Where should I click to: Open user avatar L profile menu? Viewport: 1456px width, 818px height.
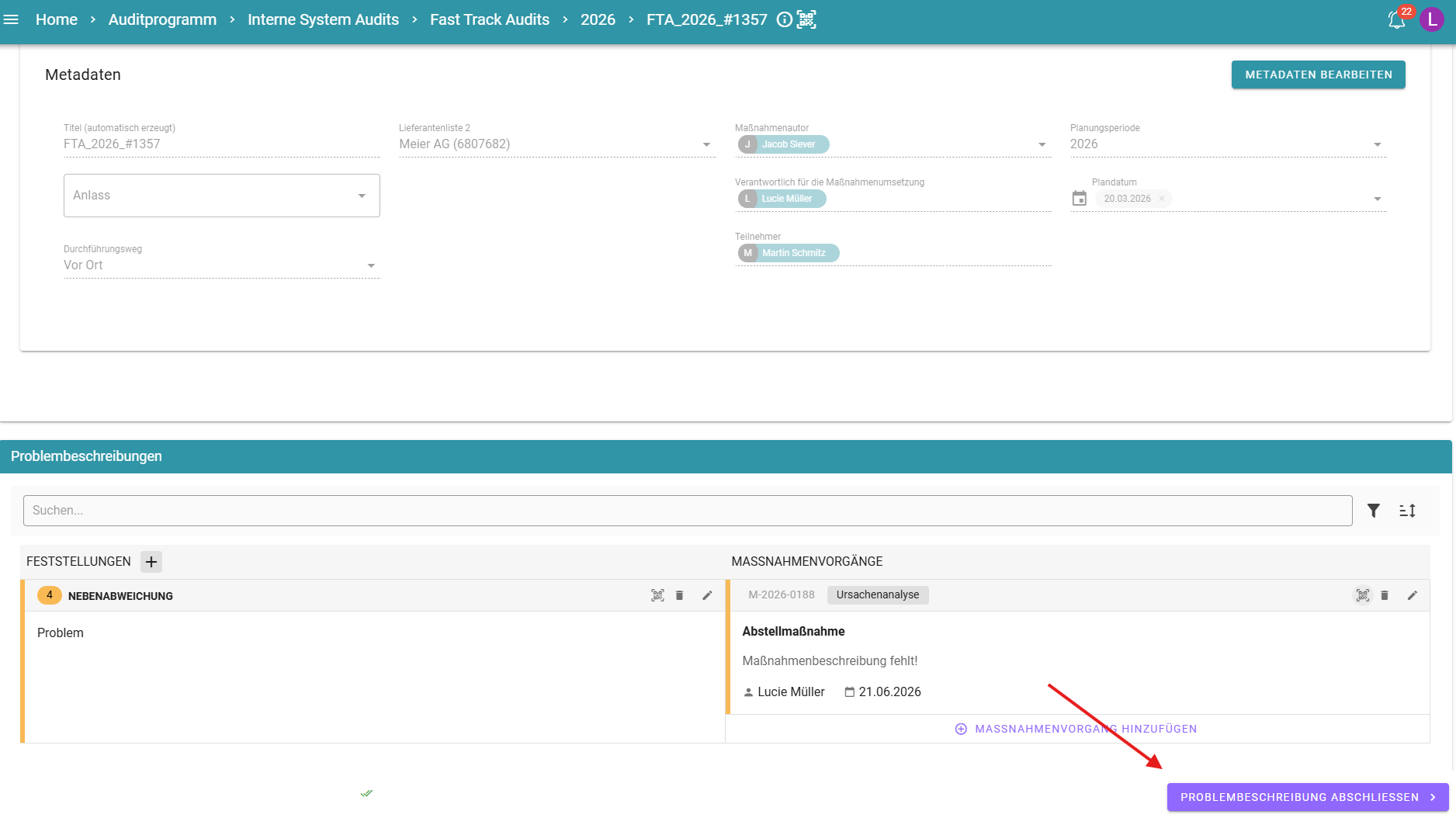(1432, 19)
